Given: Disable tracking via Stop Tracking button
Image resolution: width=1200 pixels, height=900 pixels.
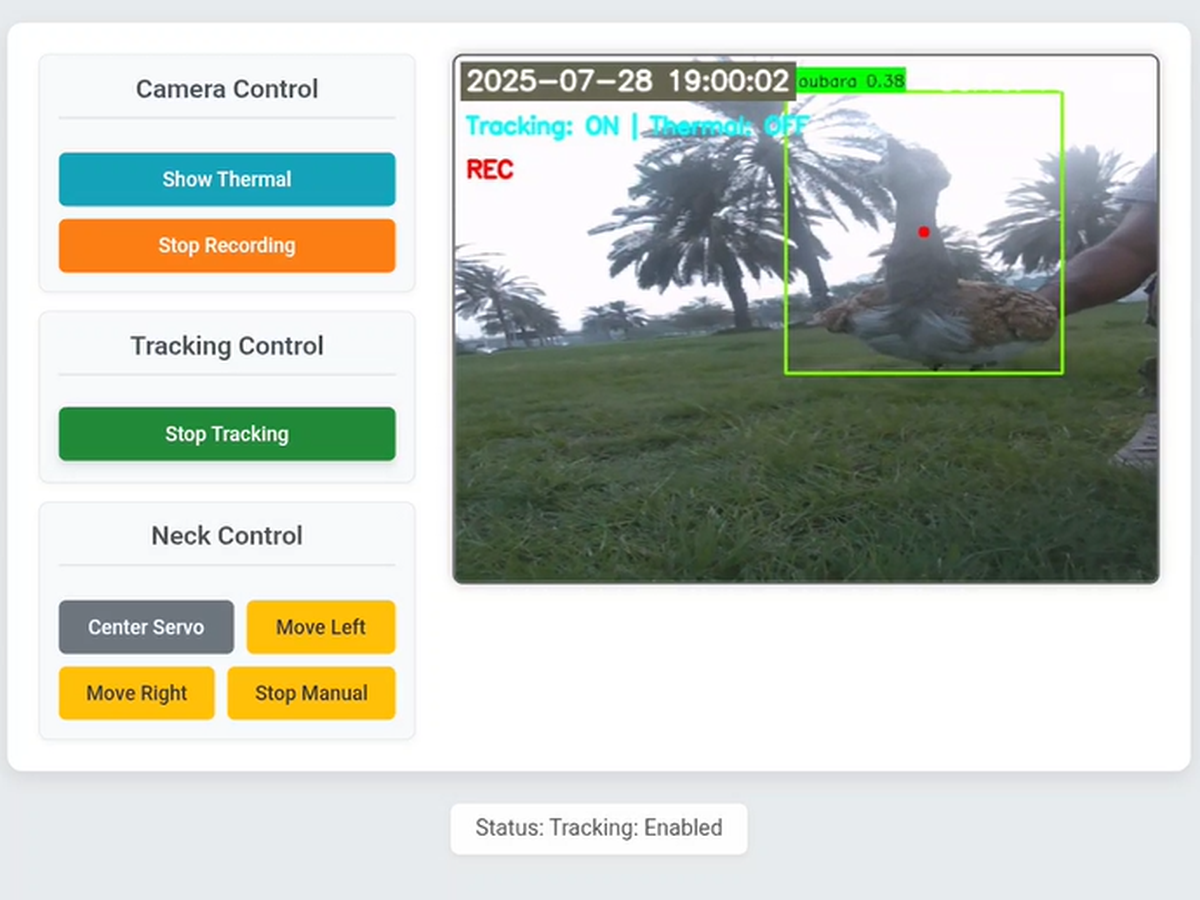Looking at the screenshot, I should tap(227, 434).
